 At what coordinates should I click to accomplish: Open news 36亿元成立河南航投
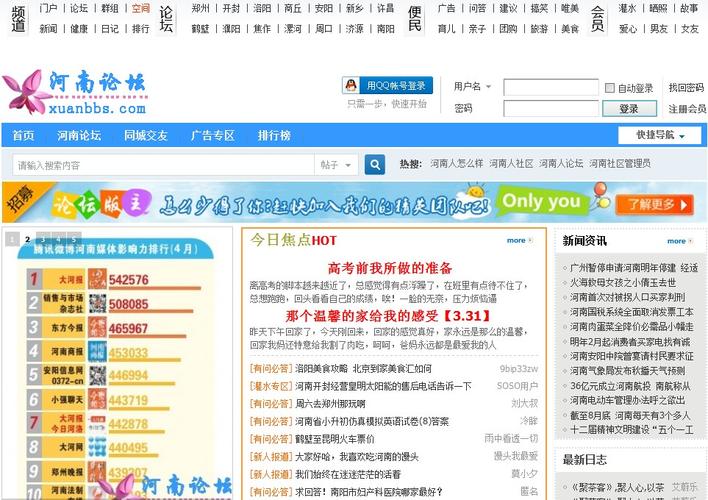pyautogui.click(x=630, y=386)
